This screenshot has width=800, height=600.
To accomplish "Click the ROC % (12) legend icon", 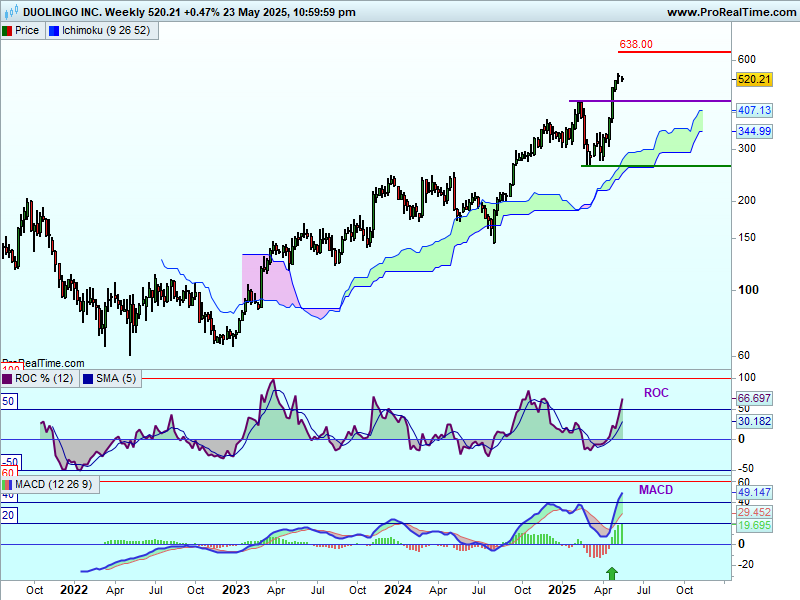I will click(7, 378).
